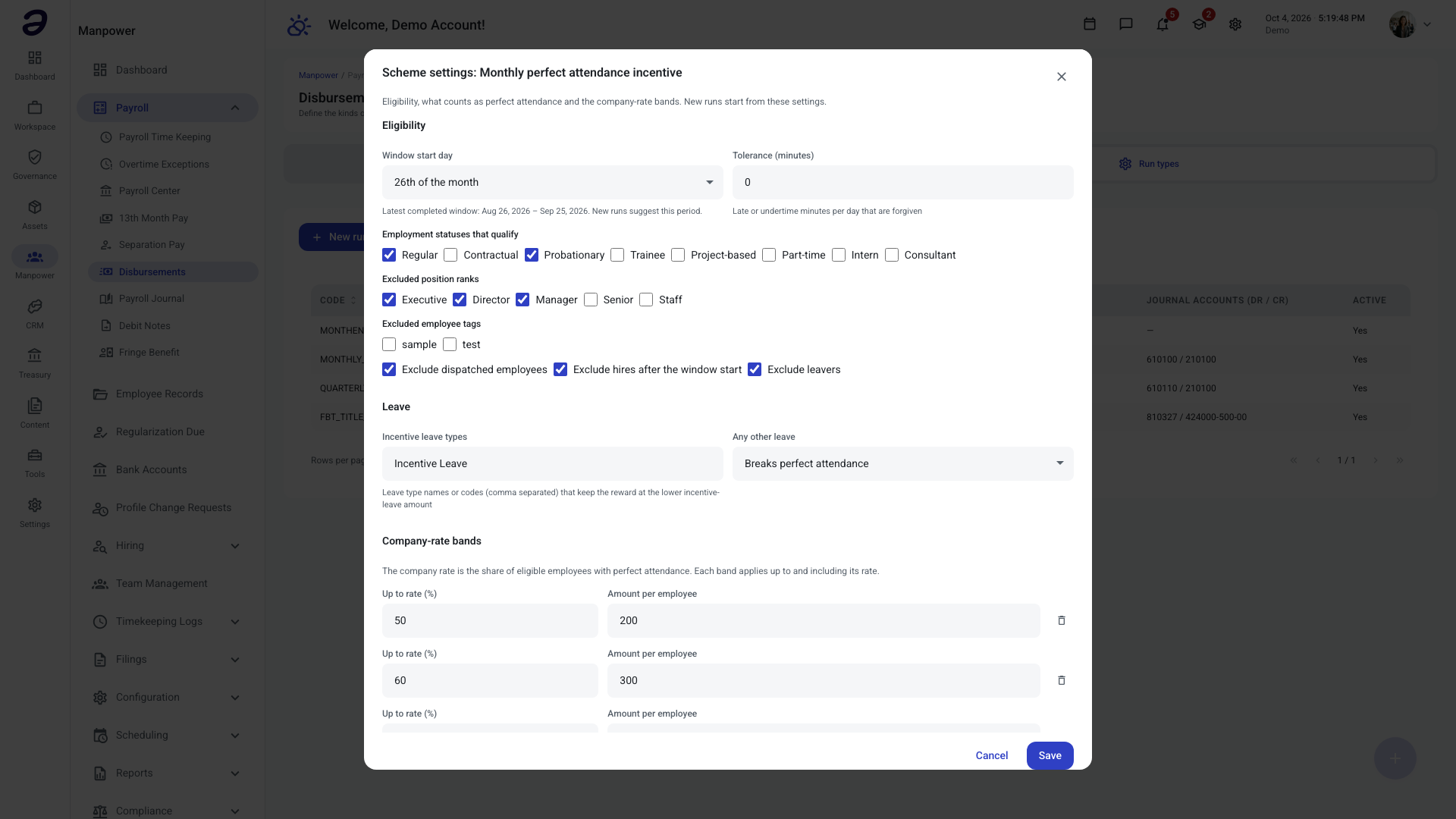
Task: Click the Incentive leave types field
Action: [553, 463]
